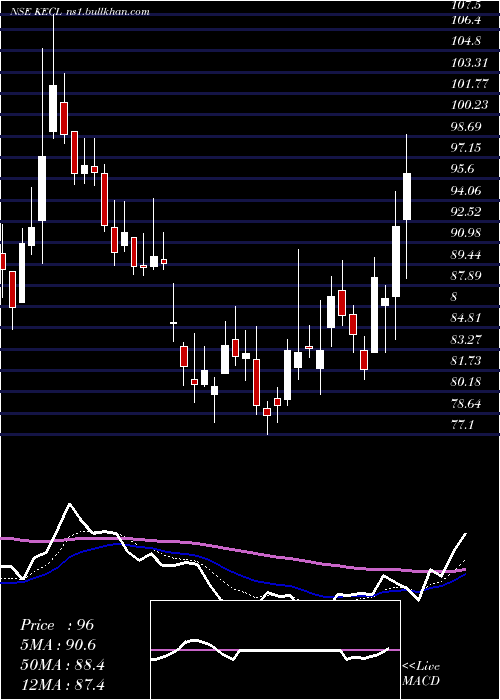This screenshot has width=500, height=700.
Task: Click the 94.06 price axis label
Action: 466,191
